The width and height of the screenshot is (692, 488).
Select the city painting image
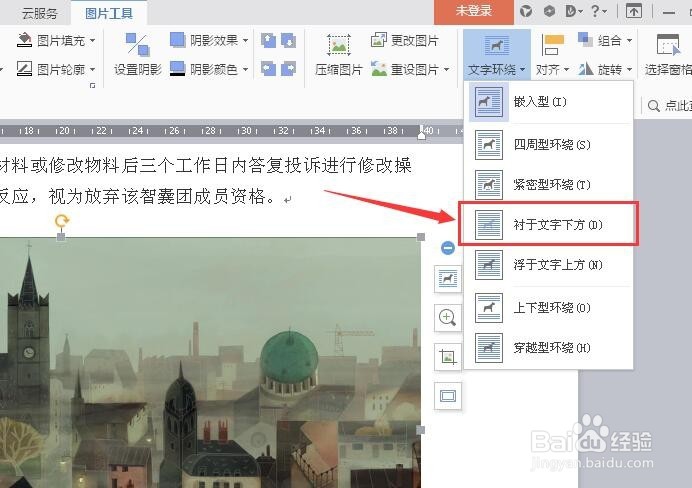pyautogui.click(x=210, y=362)
